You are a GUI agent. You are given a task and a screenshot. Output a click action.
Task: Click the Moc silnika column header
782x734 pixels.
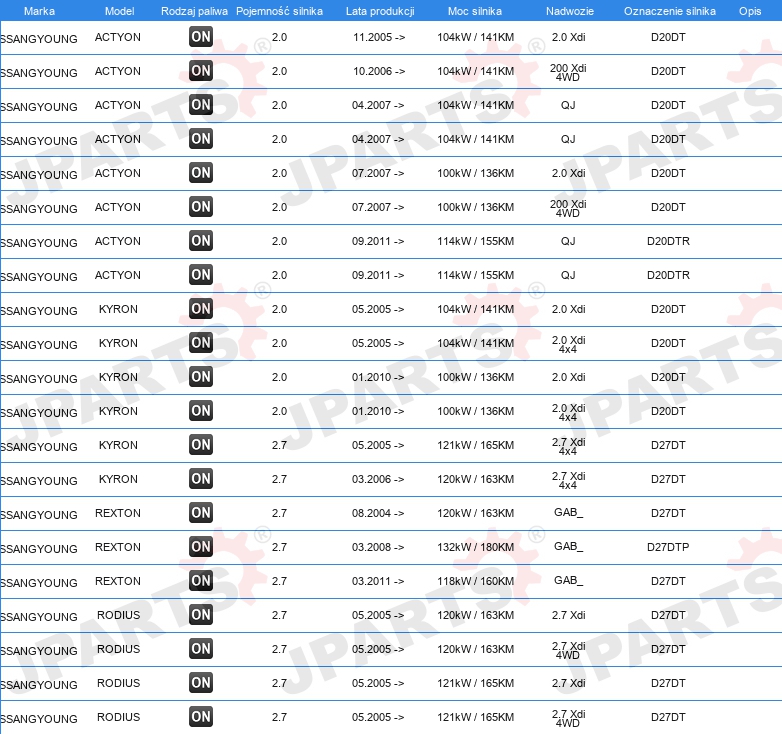tap(475, 11)
